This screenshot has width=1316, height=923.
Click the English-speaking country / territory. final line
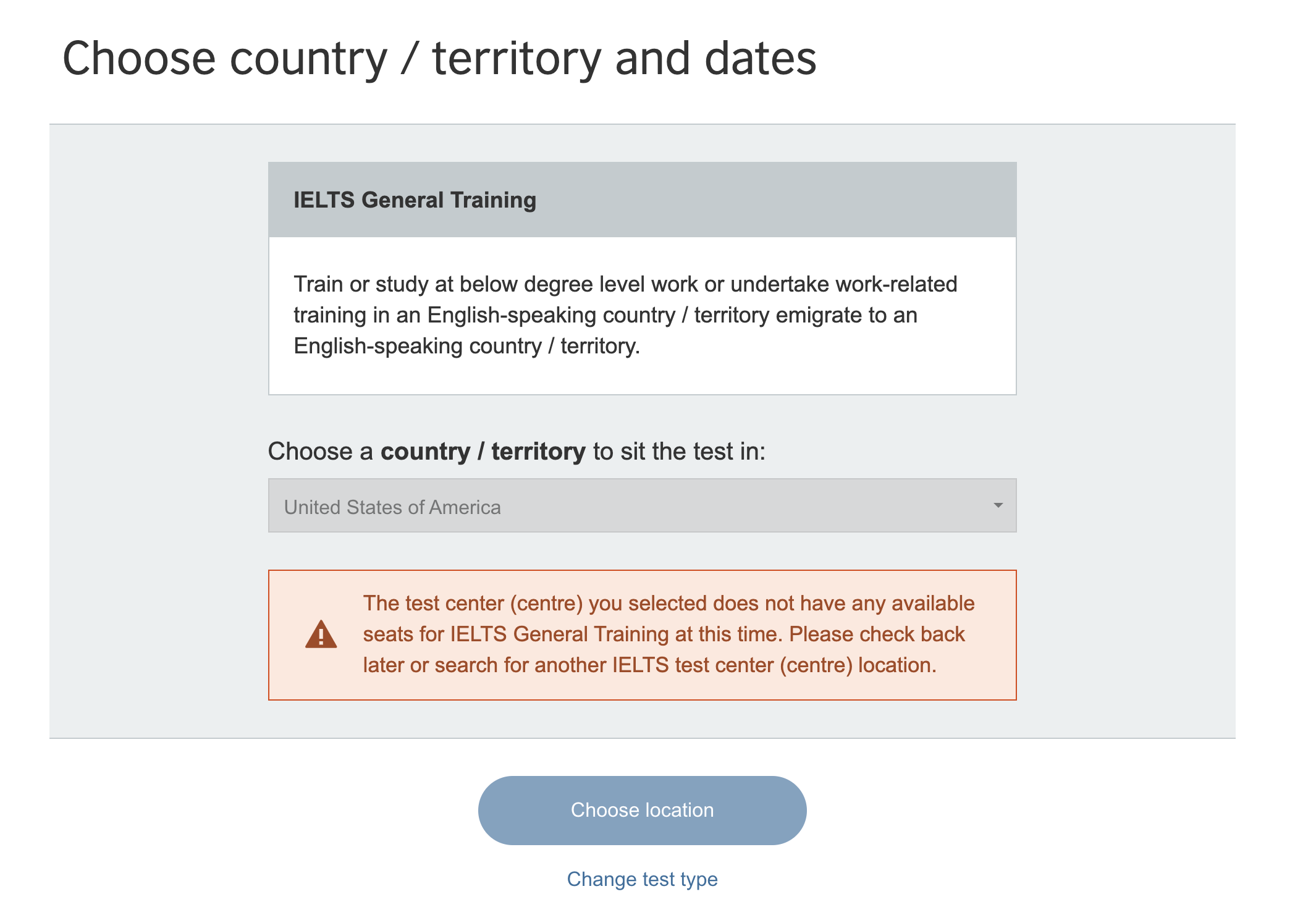pos(466,346)
